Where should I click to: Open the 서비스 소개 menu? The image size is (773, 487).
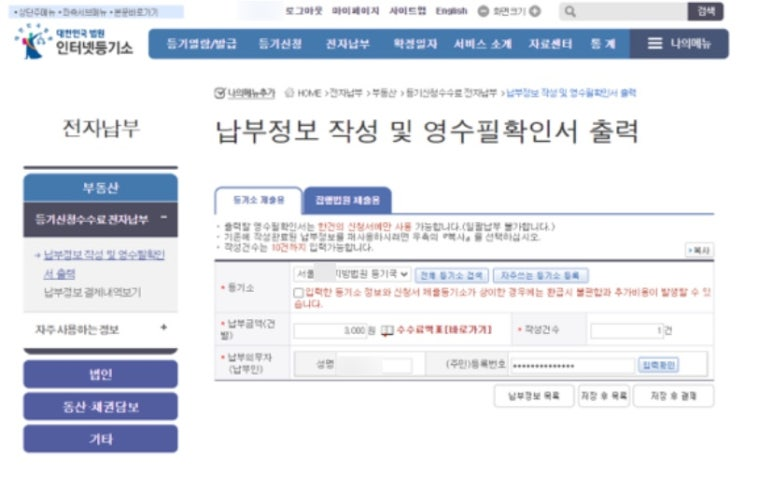pos(483,44)
